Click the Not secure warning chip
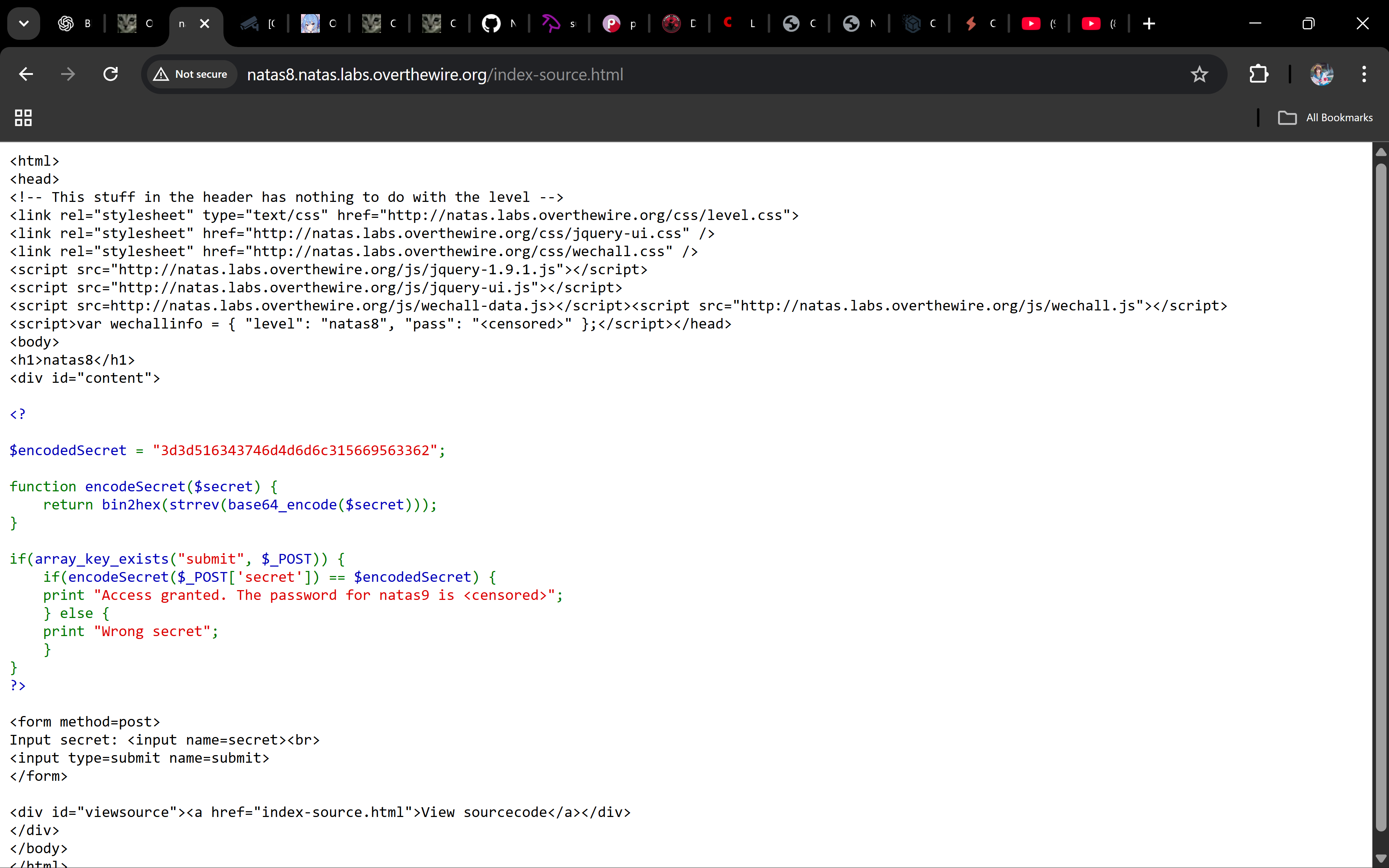This screenshot has width=1389, height=868. [x=191, y=74]
